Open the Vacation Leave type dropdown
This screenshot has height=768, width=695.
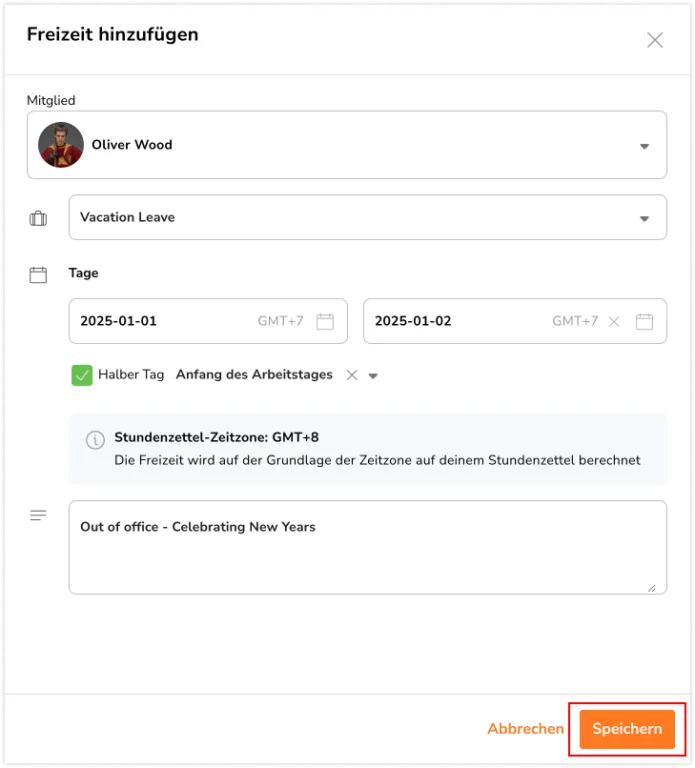(367, 217)
